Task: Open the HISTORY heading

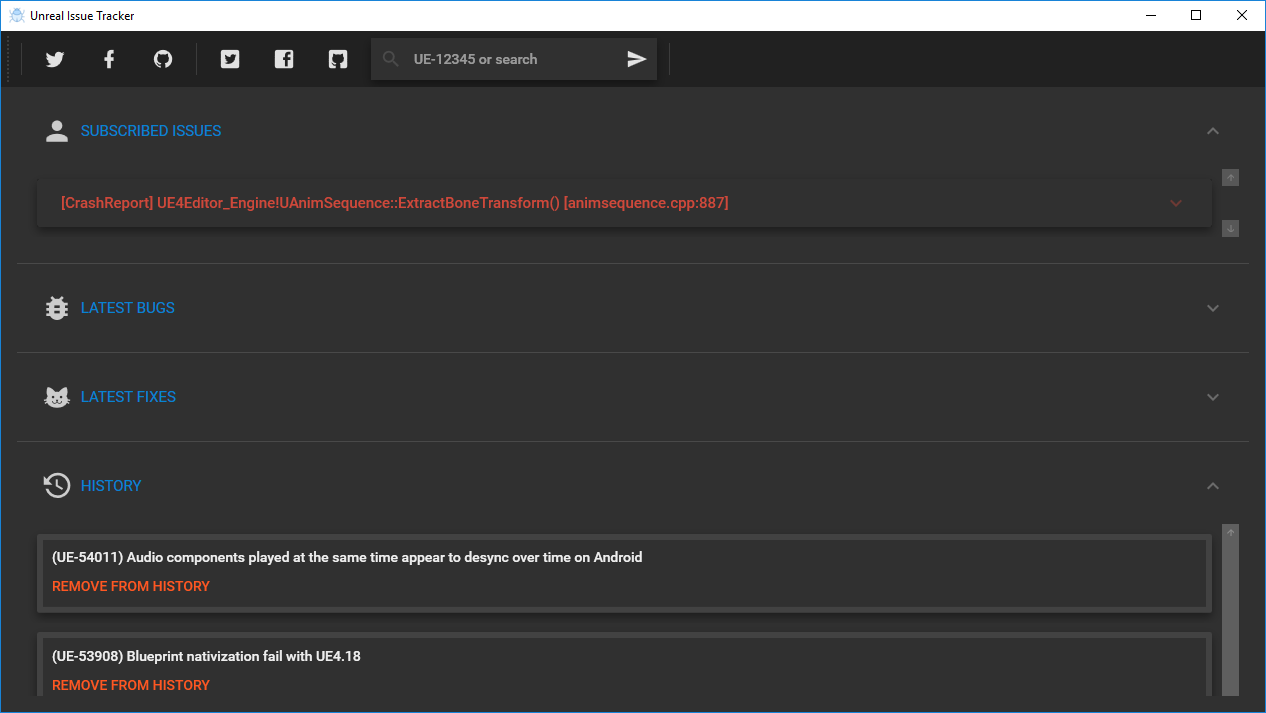Action: pyautogui.click(x=111, y=486)
